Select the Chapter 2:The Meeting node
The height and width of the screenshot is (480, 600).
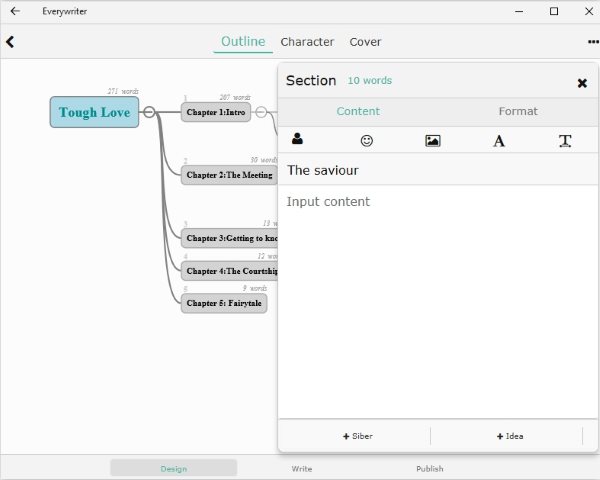pyautogui.click(x=229, y=175)
